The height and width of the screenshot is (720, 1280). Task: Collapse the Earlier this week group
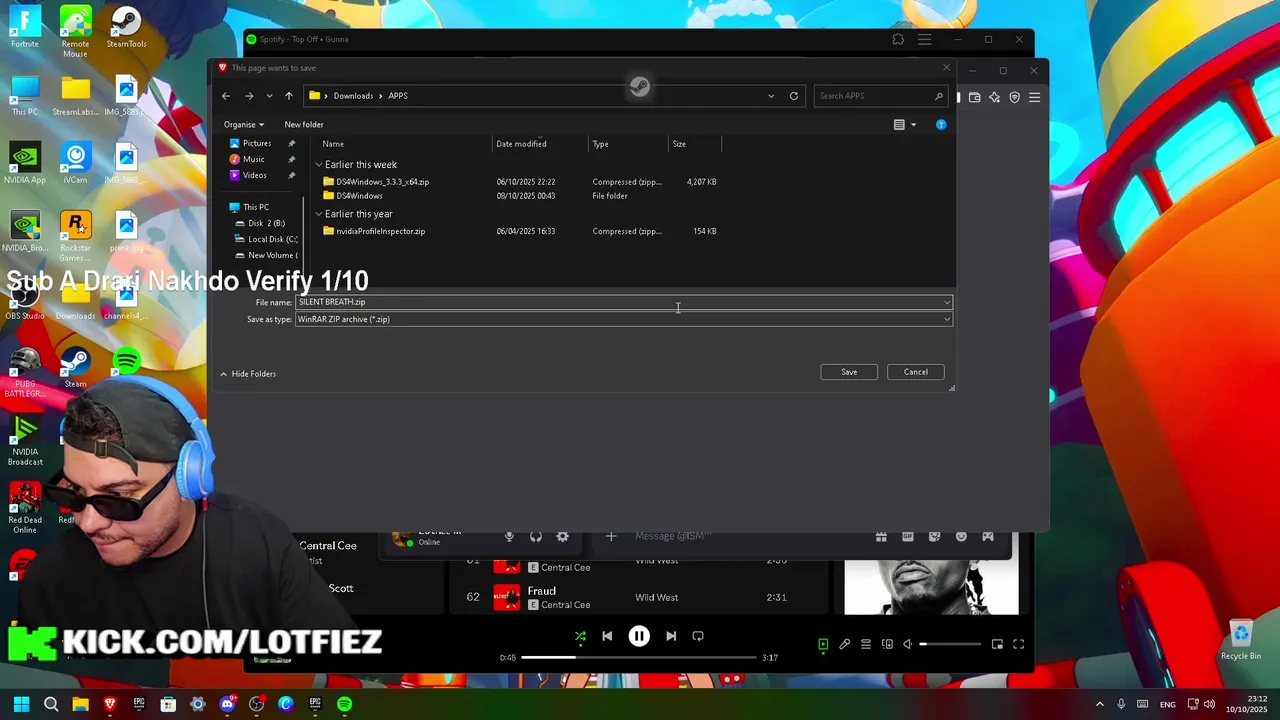319,165
